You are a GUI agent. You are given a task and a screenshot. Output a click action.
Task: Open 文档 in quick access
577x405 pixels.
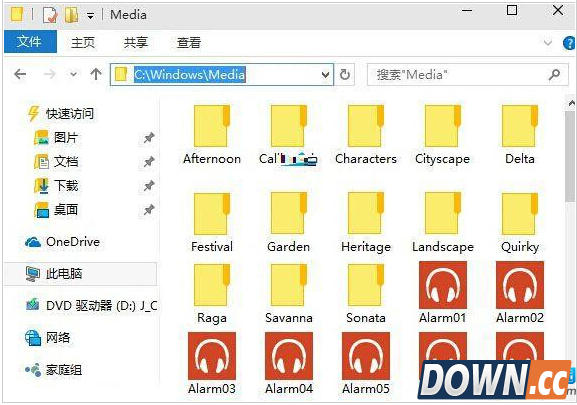click(56, 161)
